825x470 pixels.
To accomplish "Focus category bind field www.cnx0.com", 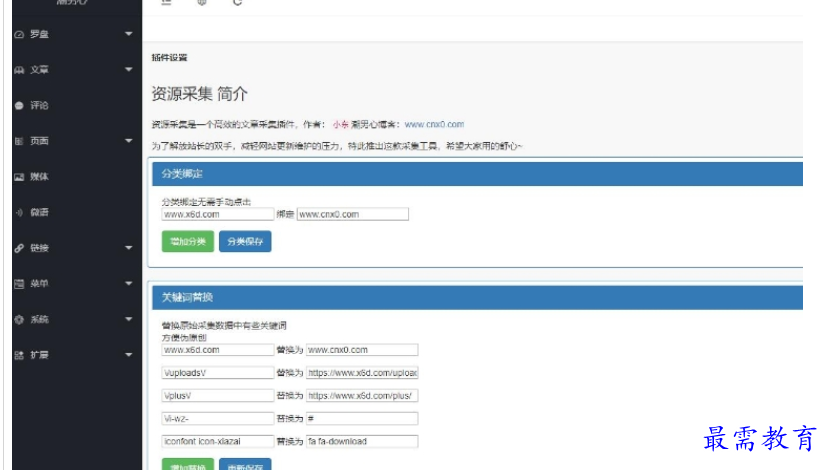I will tap(353, 214).
